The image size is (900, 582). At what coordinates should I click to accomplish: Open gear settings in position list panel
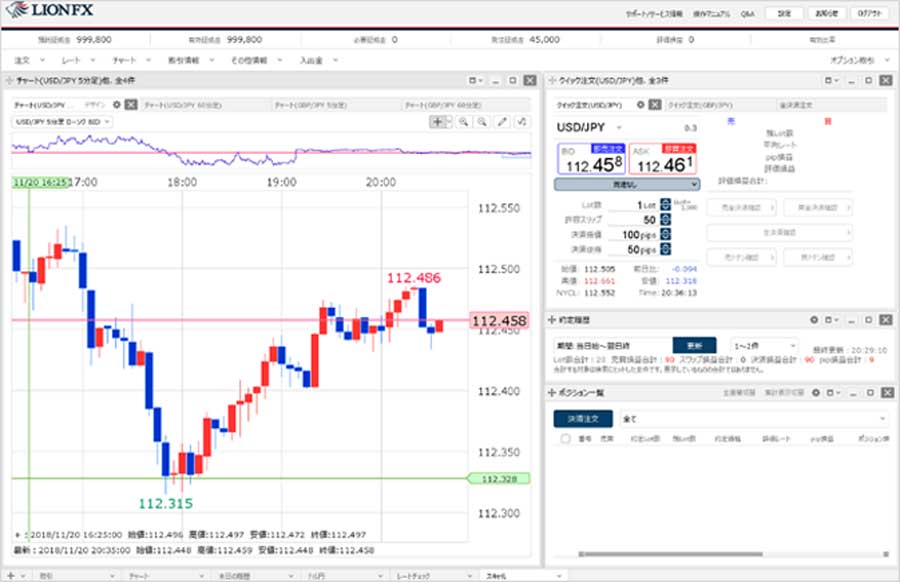814,393
